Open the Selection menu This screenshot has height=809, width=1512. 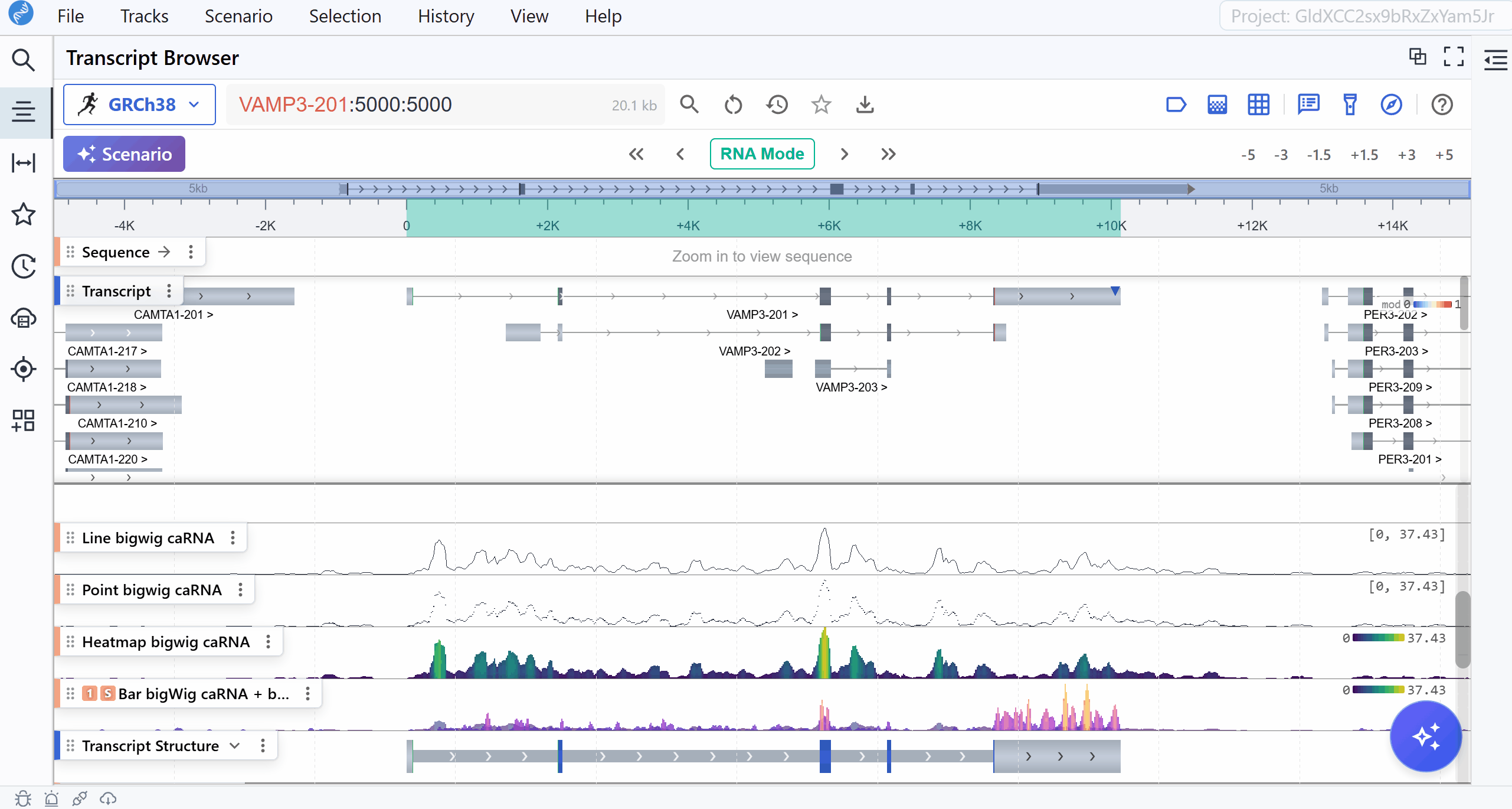(345, 16)
